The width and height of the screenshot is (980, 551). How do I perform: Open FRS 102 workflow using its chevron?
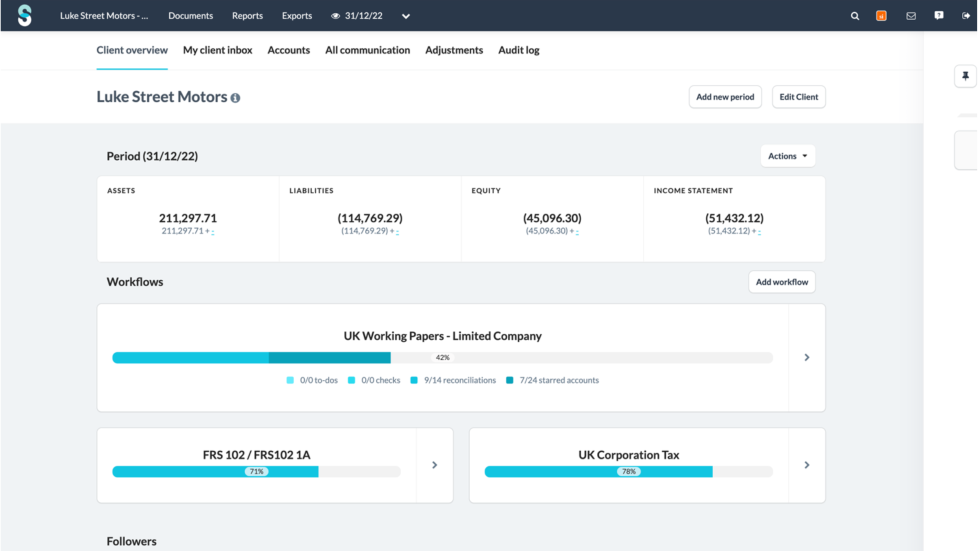[x=434, y=465]
